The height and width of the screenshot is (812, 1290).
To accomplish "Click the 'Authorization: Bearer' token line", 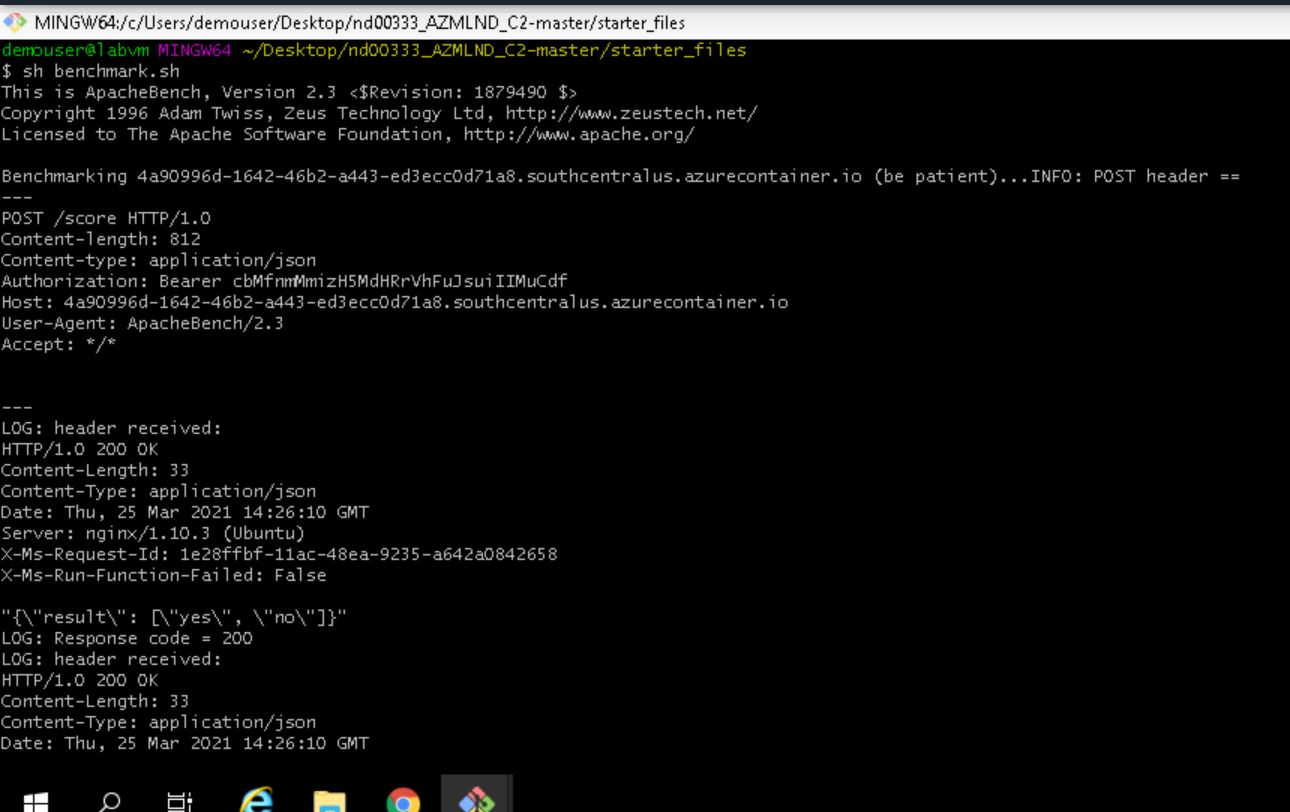I will click(284, 281).
